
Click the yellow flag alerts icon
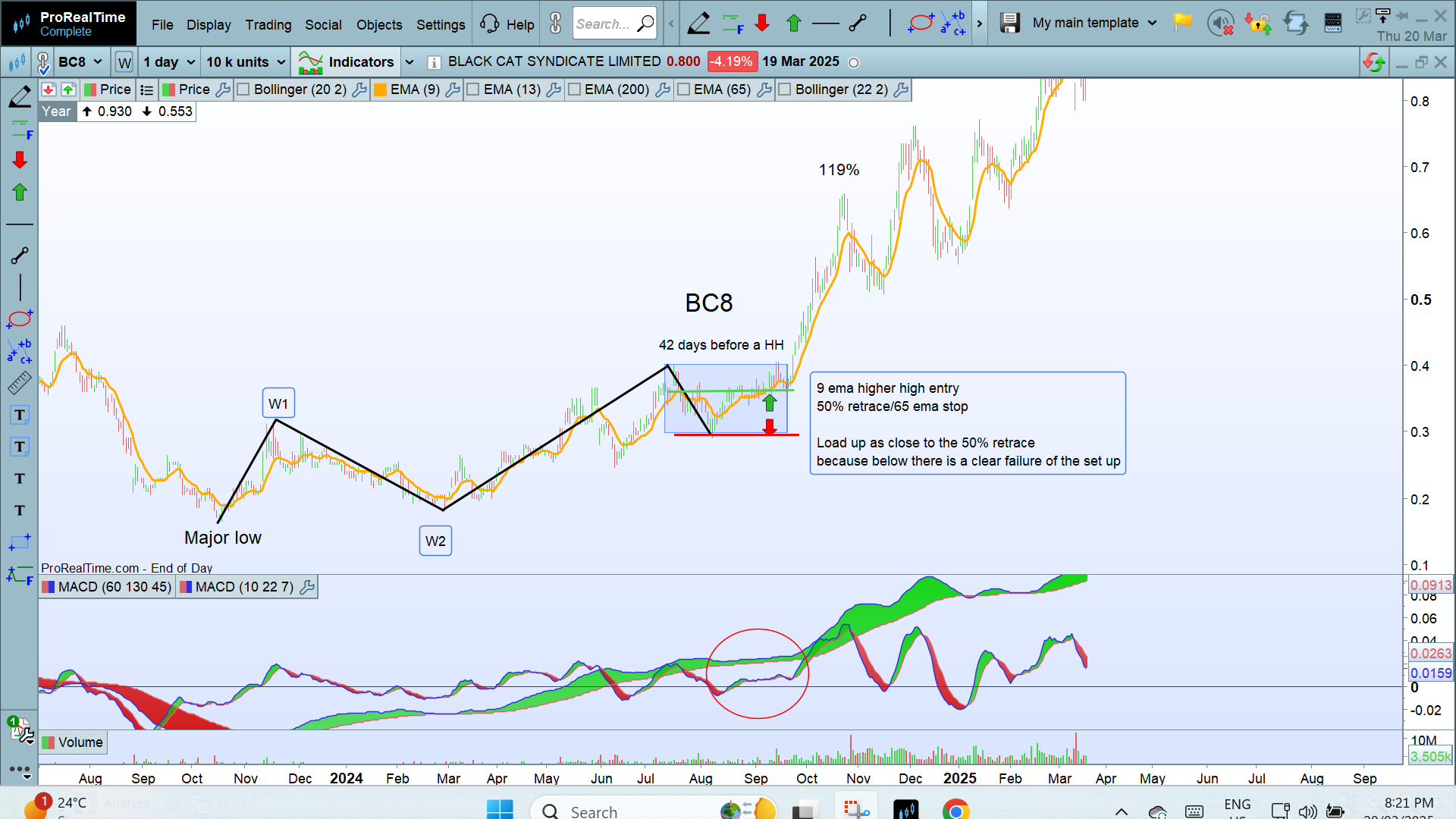1182,23
